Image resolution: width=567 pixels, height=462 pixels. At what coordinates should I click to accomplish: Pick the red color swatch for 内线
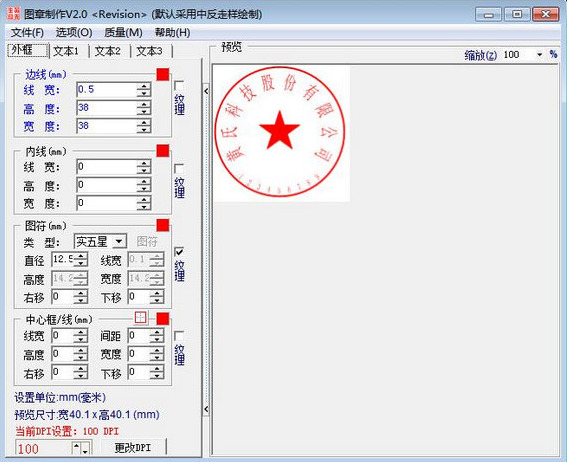[163, 151]
